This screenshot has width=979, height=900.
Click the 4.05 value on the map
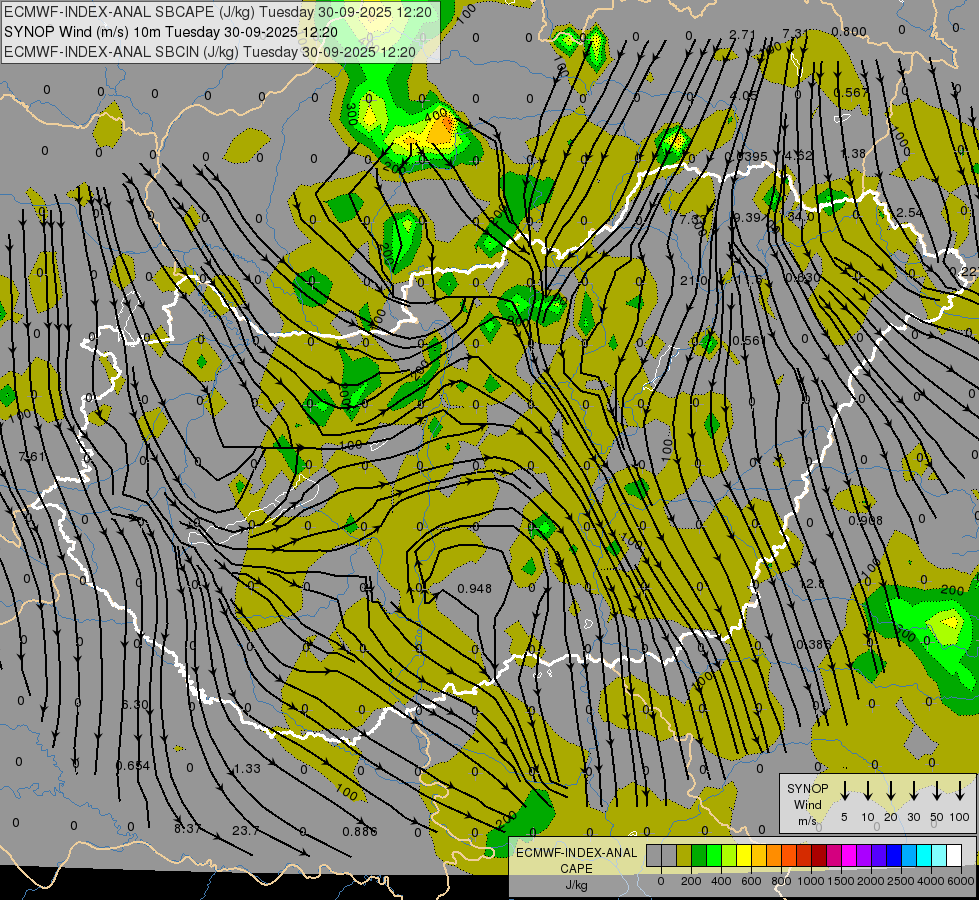tap(743, 96)
